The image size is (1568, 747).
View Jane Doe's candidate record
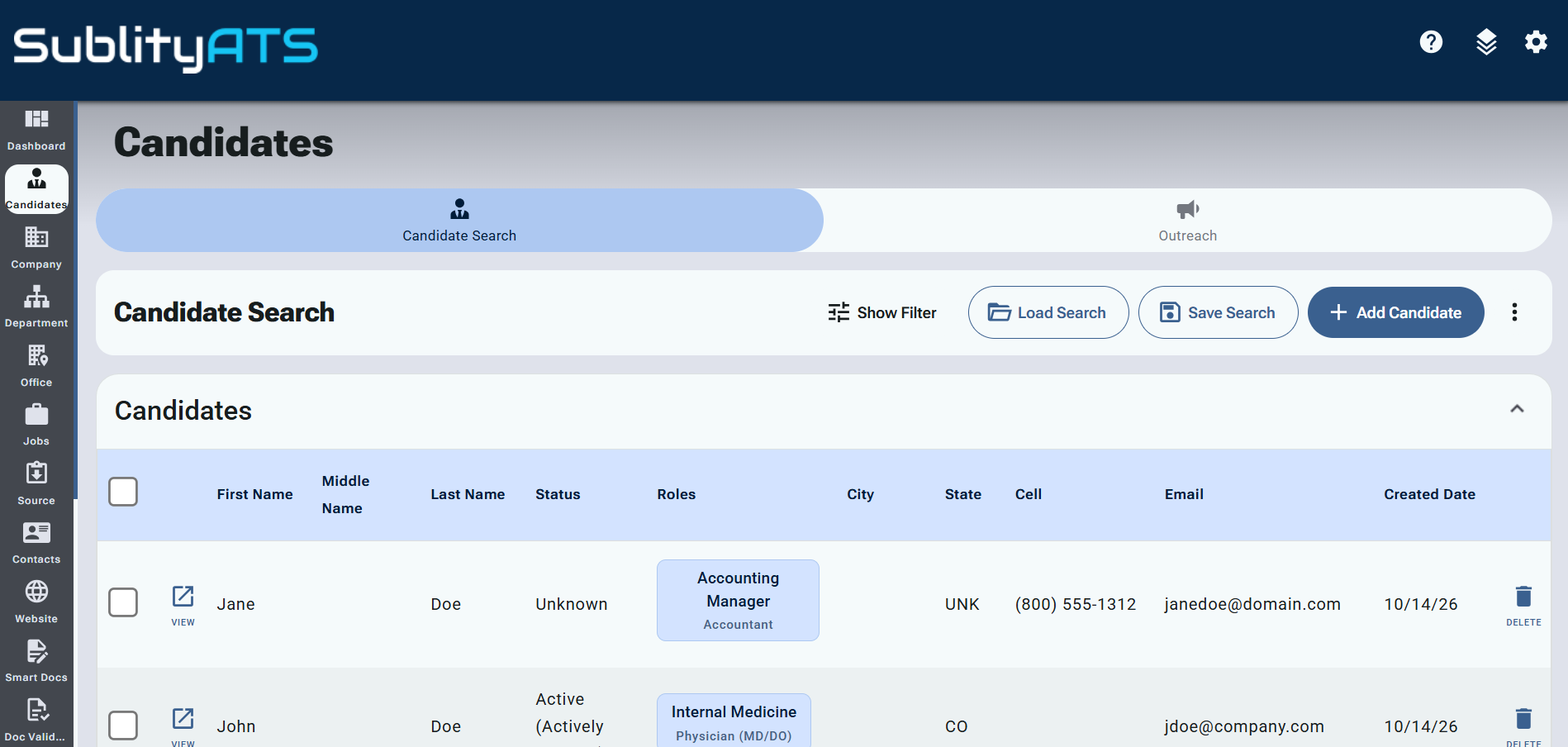[x=183, y=605]
